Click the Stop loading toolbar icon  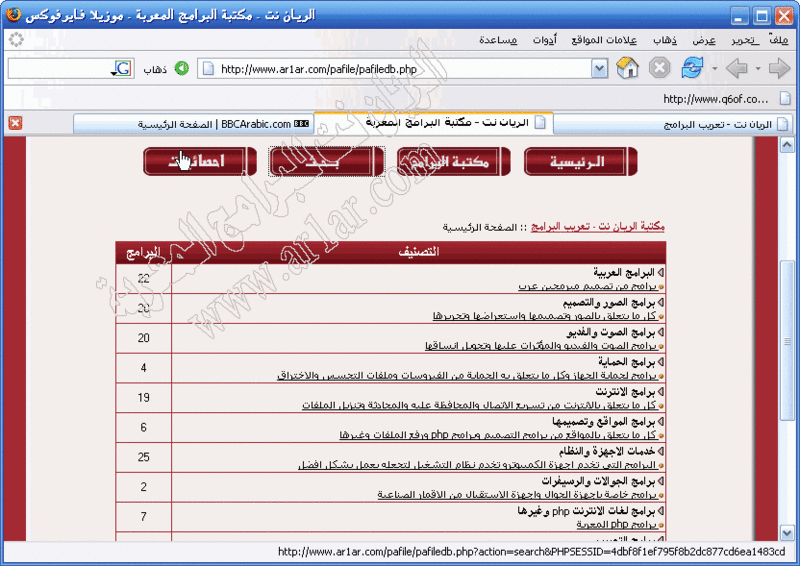click(659, 68)
